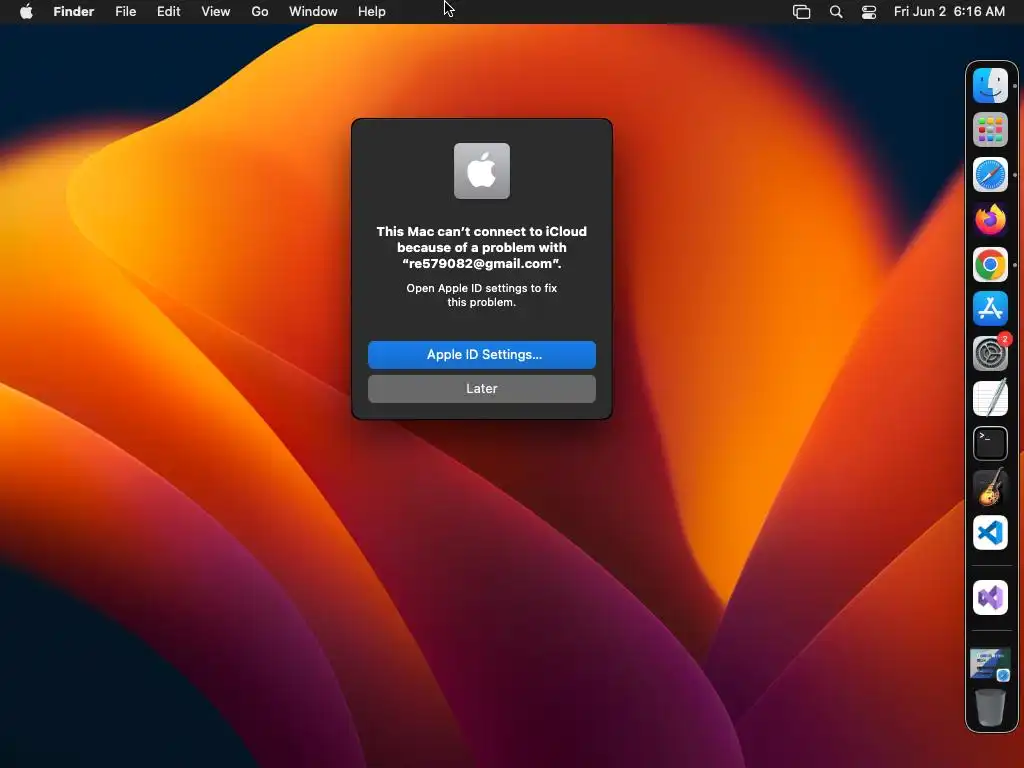Viewport: 1024px width, 768px height.
Task: Open the Help menu
Action: [x=372, y=11]
